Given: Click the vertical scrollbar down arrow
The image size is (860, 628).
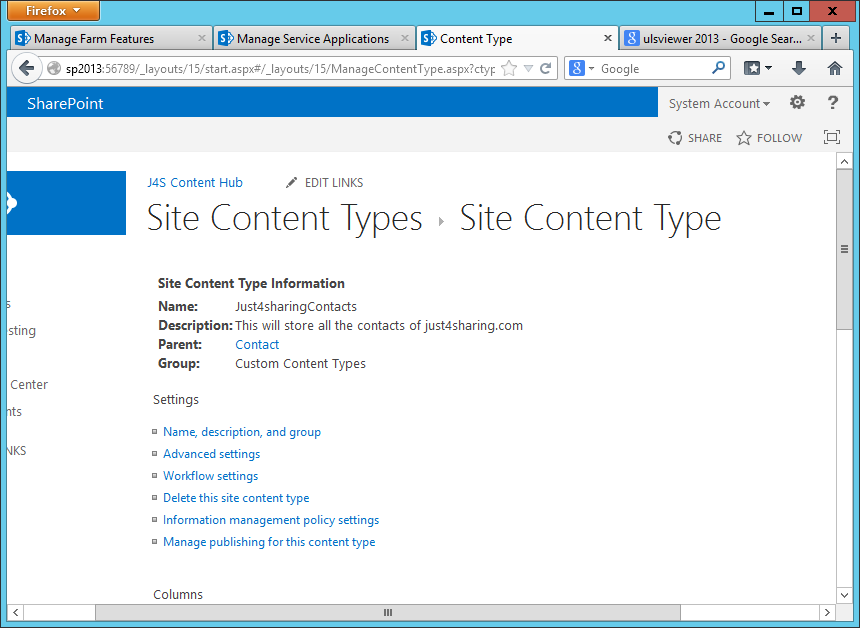Looking at the screenshot, I should [x=844, y=595].
